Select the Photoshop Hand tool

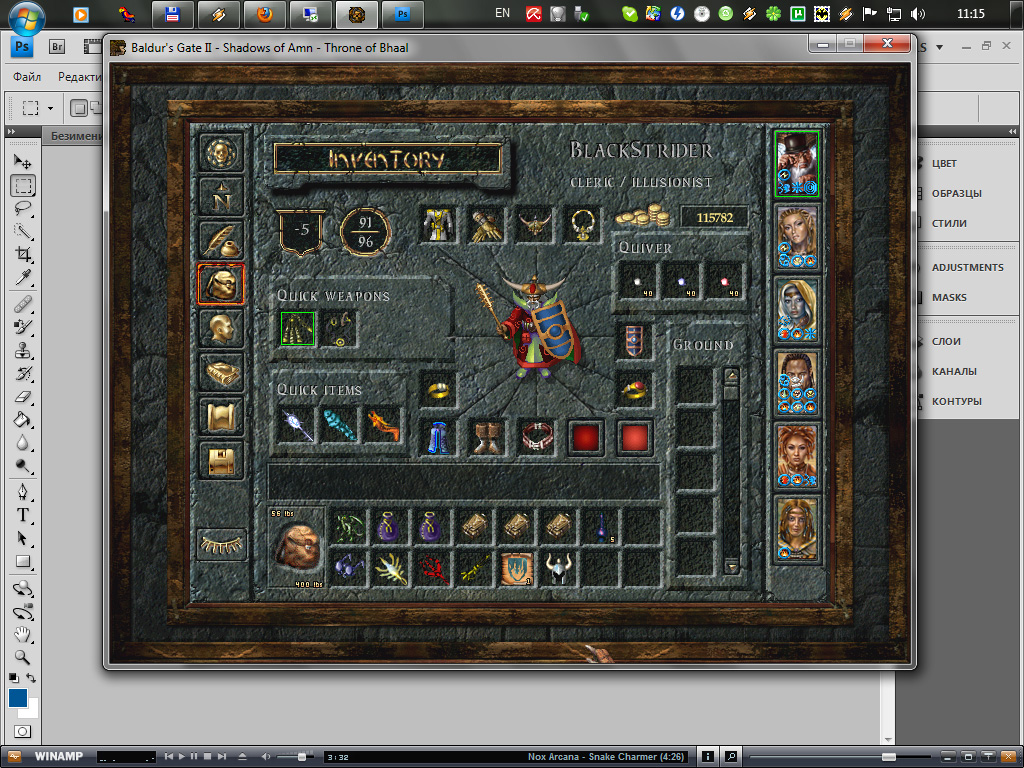[x=23, y=633]
